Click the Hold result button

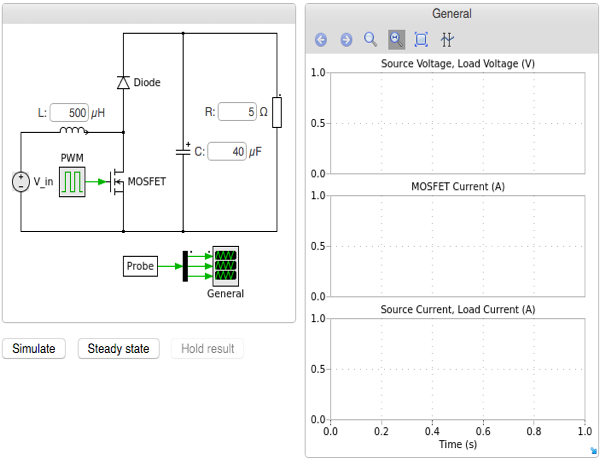point(207,349)
